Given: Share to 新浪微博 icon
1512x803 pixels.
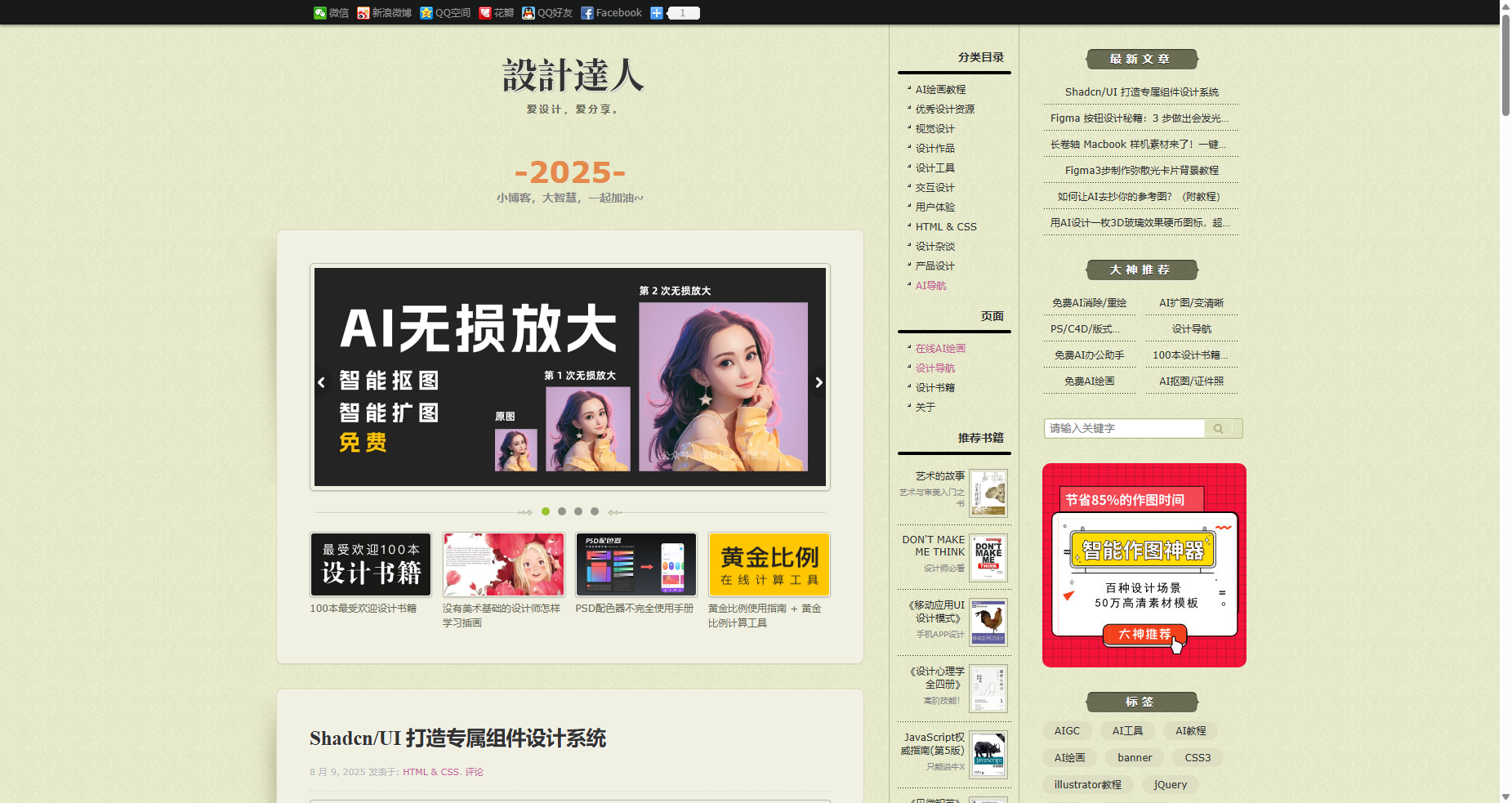Looking at the screenshot, I should (x=384, y=13).
